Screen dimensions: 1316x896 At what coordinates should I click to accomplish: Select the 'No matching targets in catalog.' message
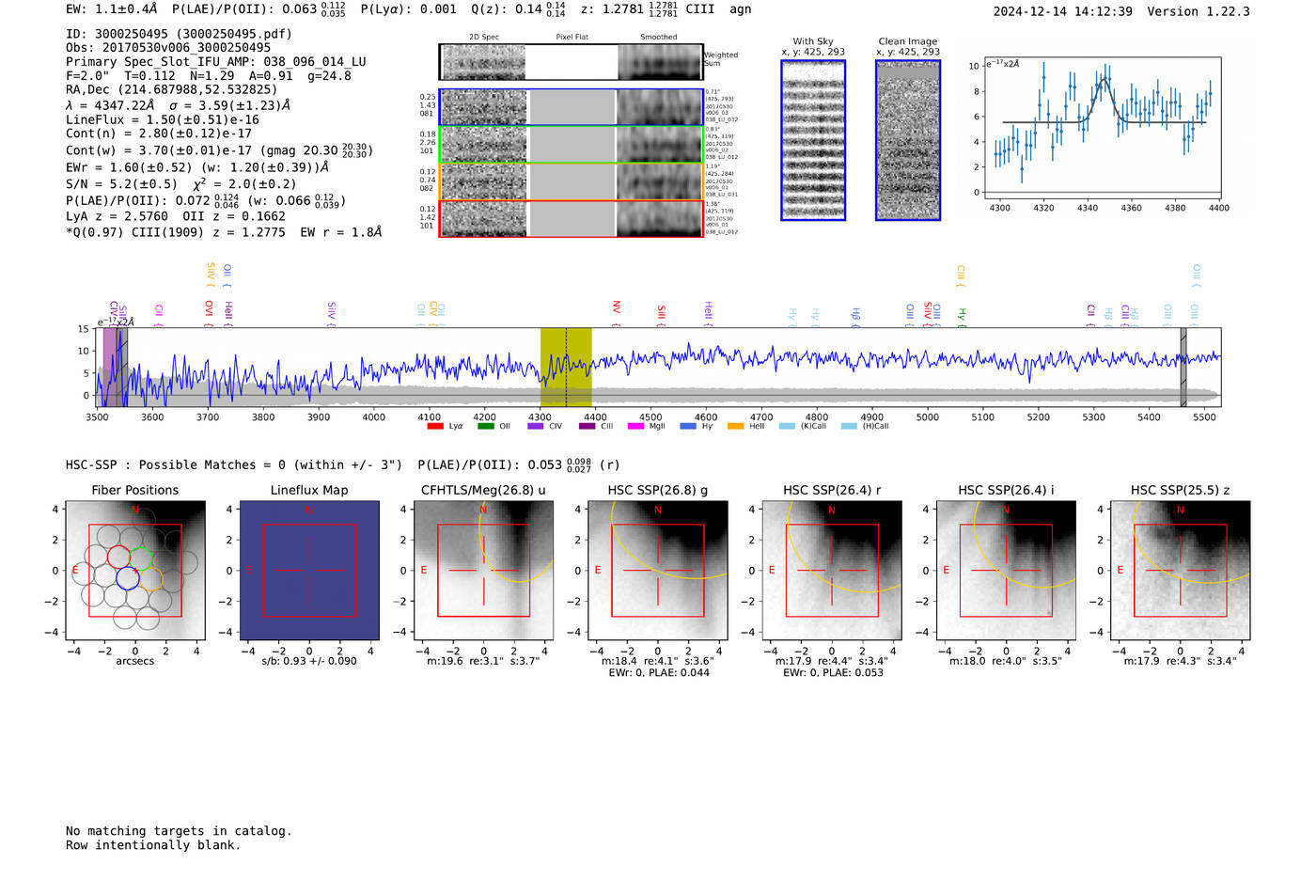coord(179,831)
